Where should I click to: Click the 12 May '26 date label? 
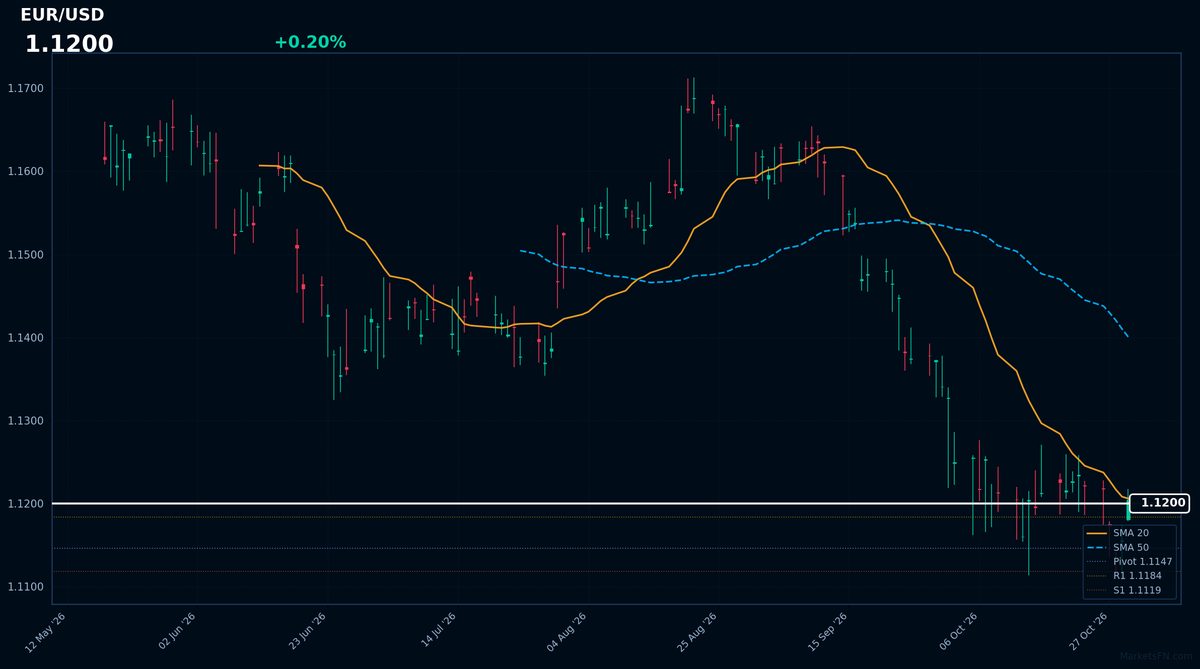point(46,632)
